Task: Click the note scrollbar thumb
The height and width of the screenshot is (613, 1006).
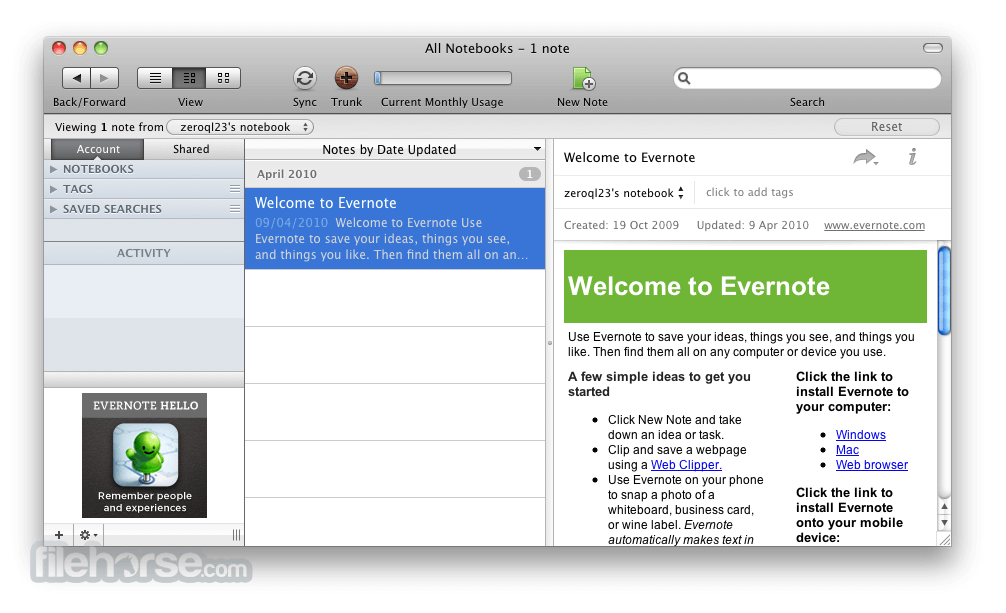Action: tap(944, 290)
